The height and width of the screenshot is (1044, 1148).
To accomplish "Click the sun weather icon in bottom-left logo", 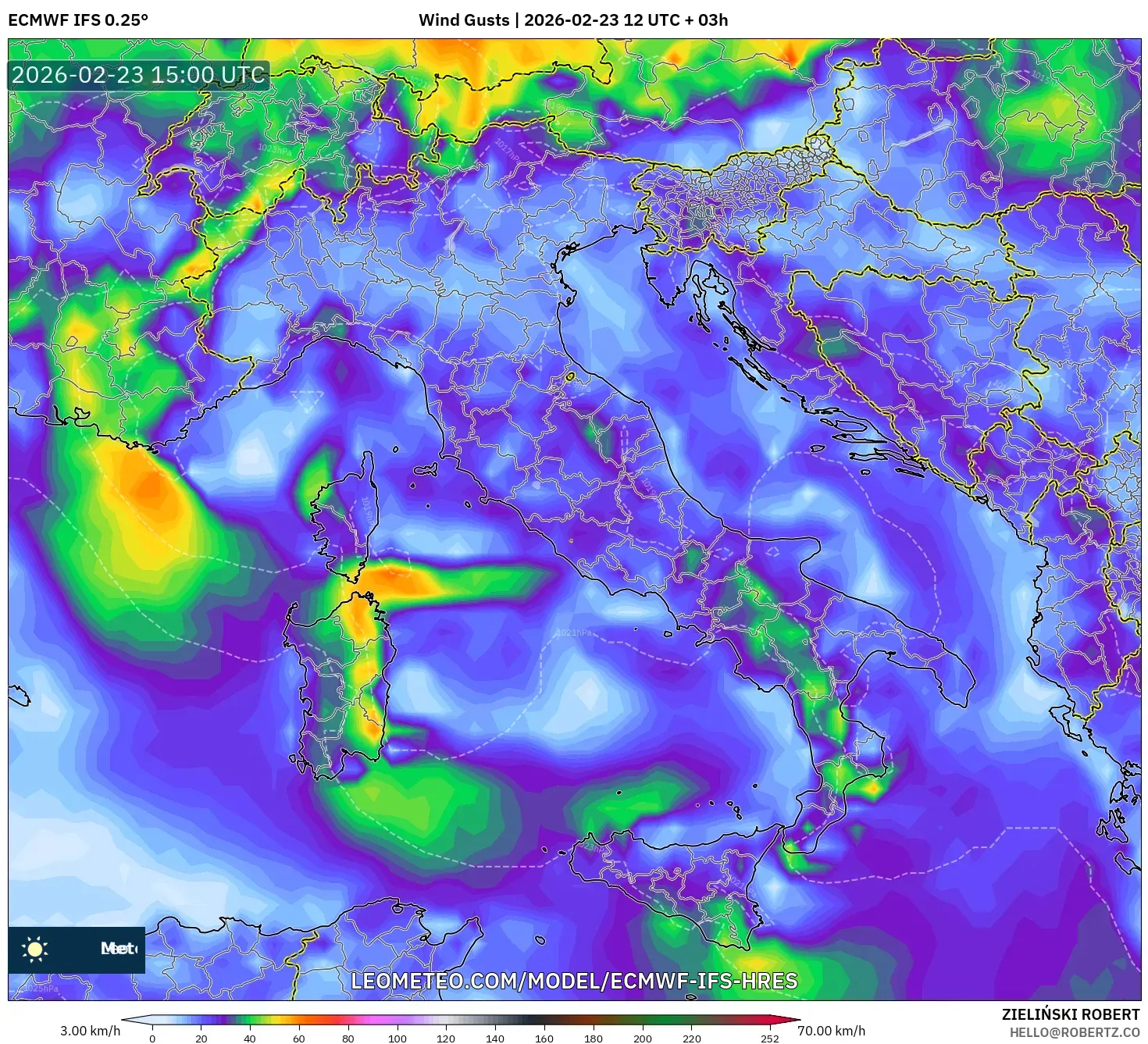I will (36, 950).
